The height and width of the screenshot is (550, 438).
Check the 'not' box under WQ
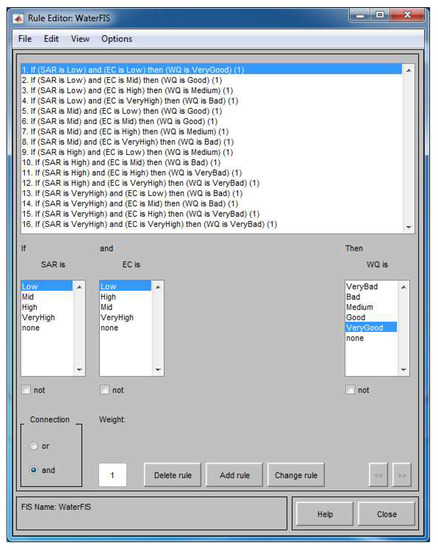click(350, 390)
